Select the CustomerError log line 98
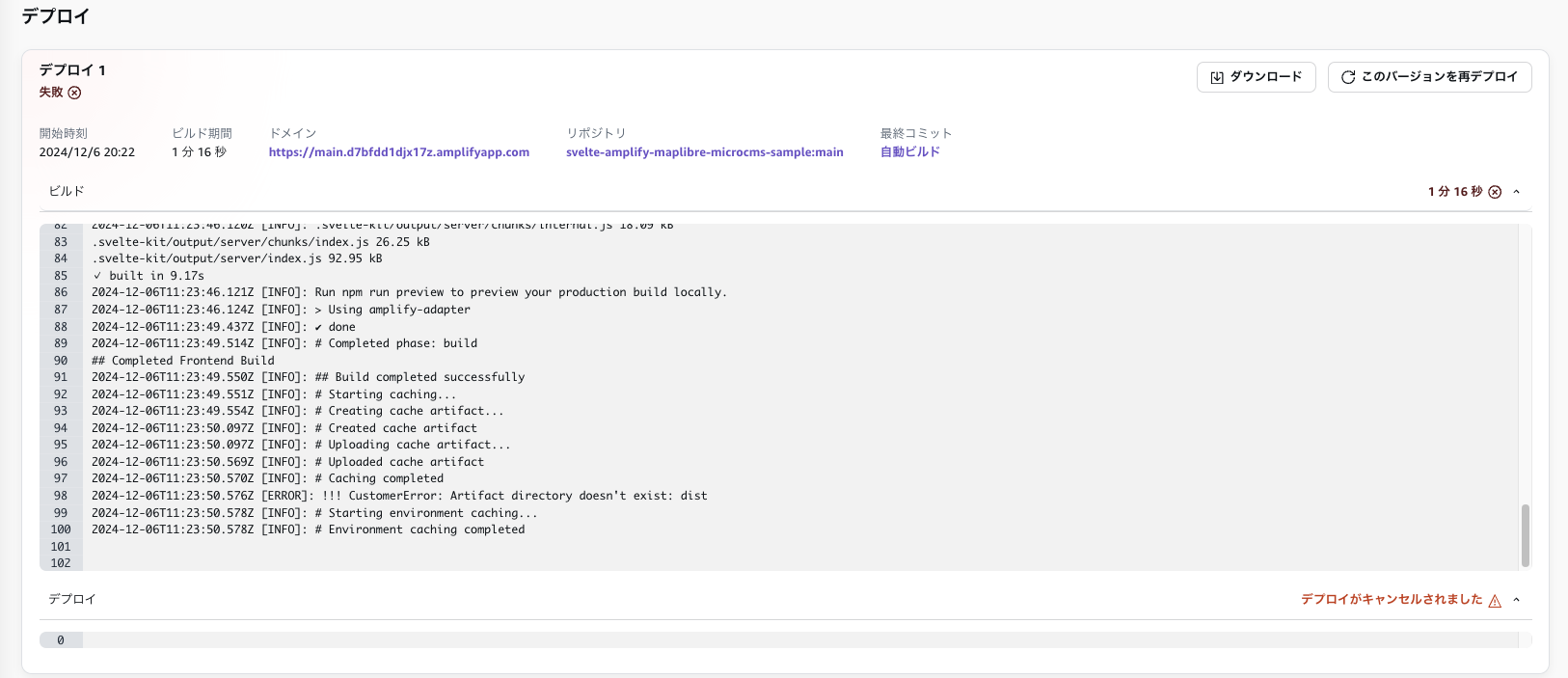The width and height of the screenshot is (1568, 678). coord(399,496)
